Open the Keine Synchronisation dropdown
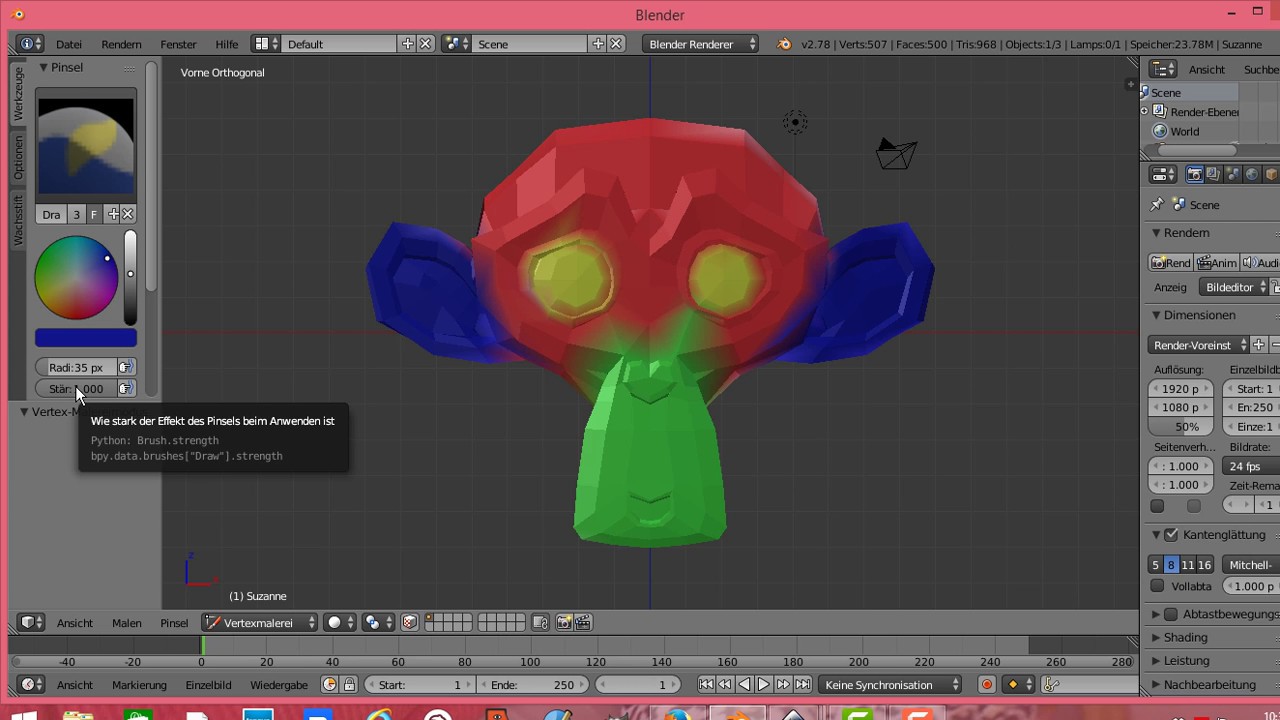1280x720 pixels. click(890, 684)
